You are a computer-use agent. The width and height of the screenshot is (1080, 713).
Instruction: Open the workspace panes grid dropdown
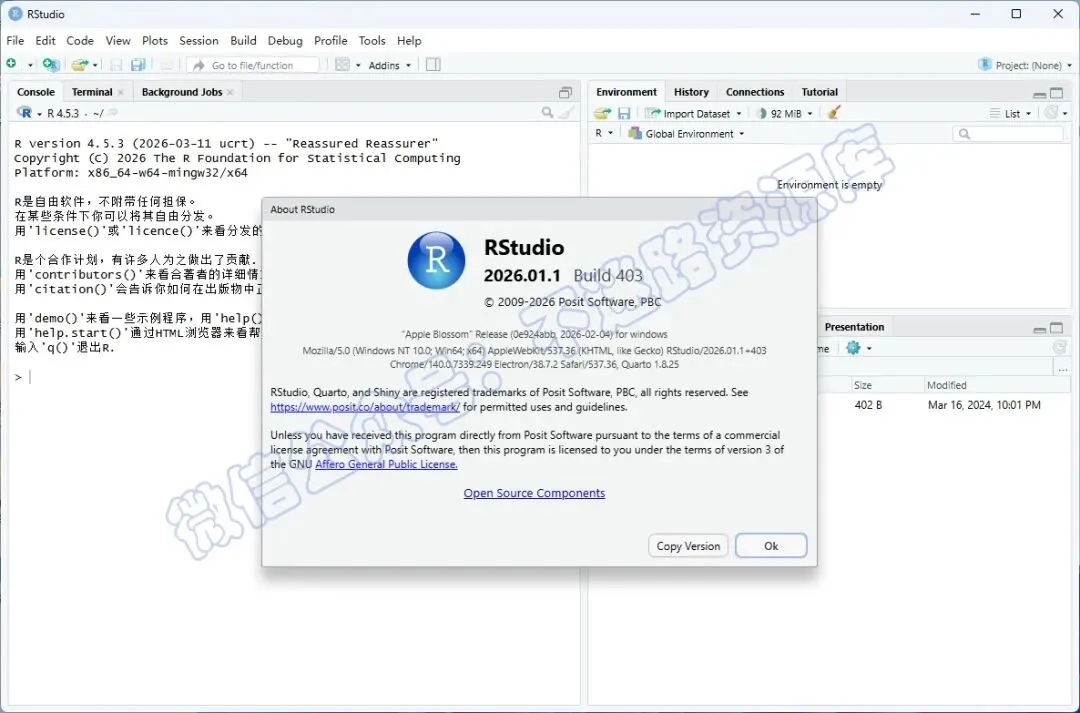pyautogui.click(x=348, y=65)
